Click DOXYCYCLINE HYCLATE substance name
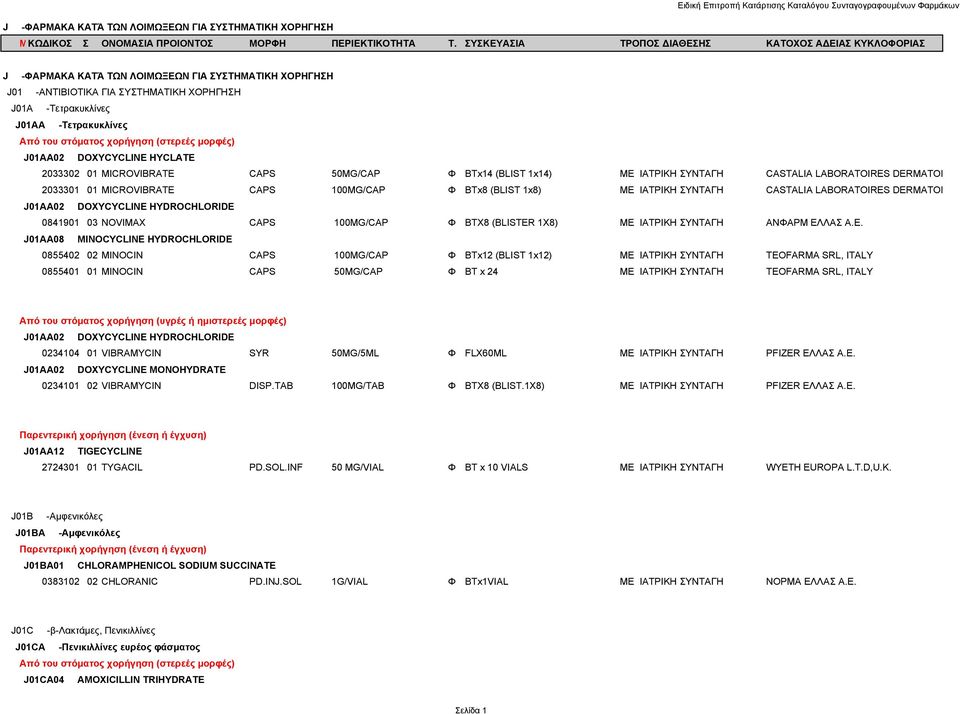Viewport: 960px width, 714px height. 136,157
